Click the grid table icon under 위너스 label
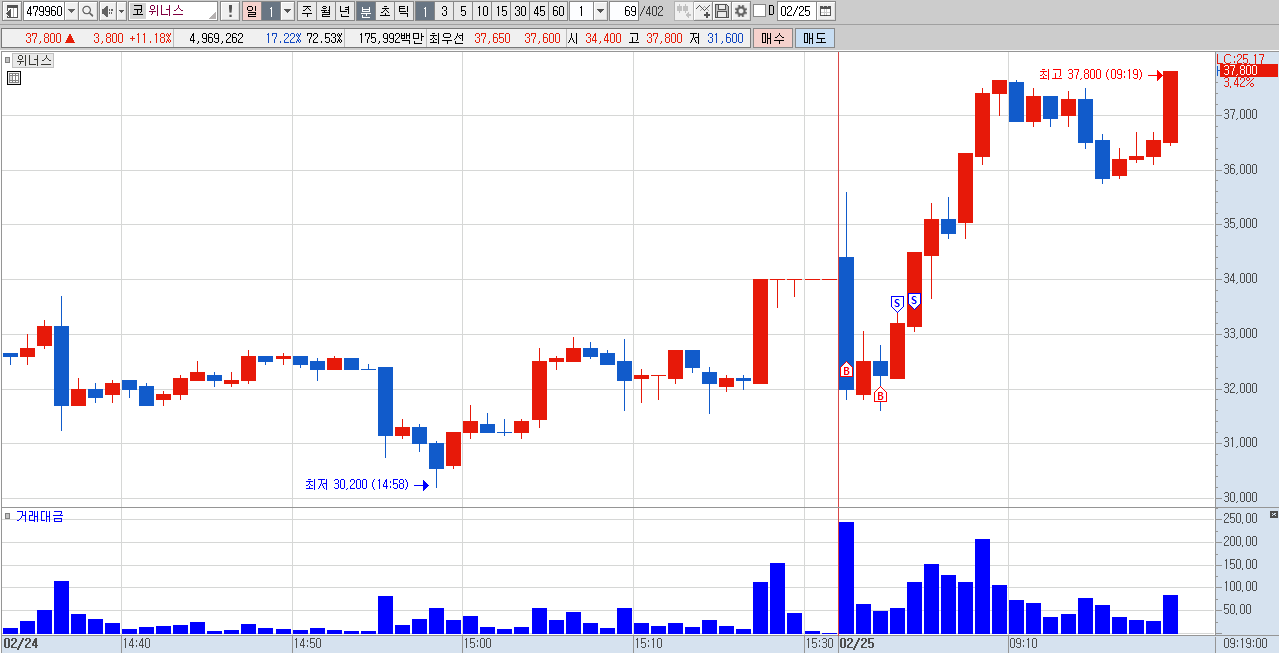Viewport: 1279px width, 653px height. (13, 78)
